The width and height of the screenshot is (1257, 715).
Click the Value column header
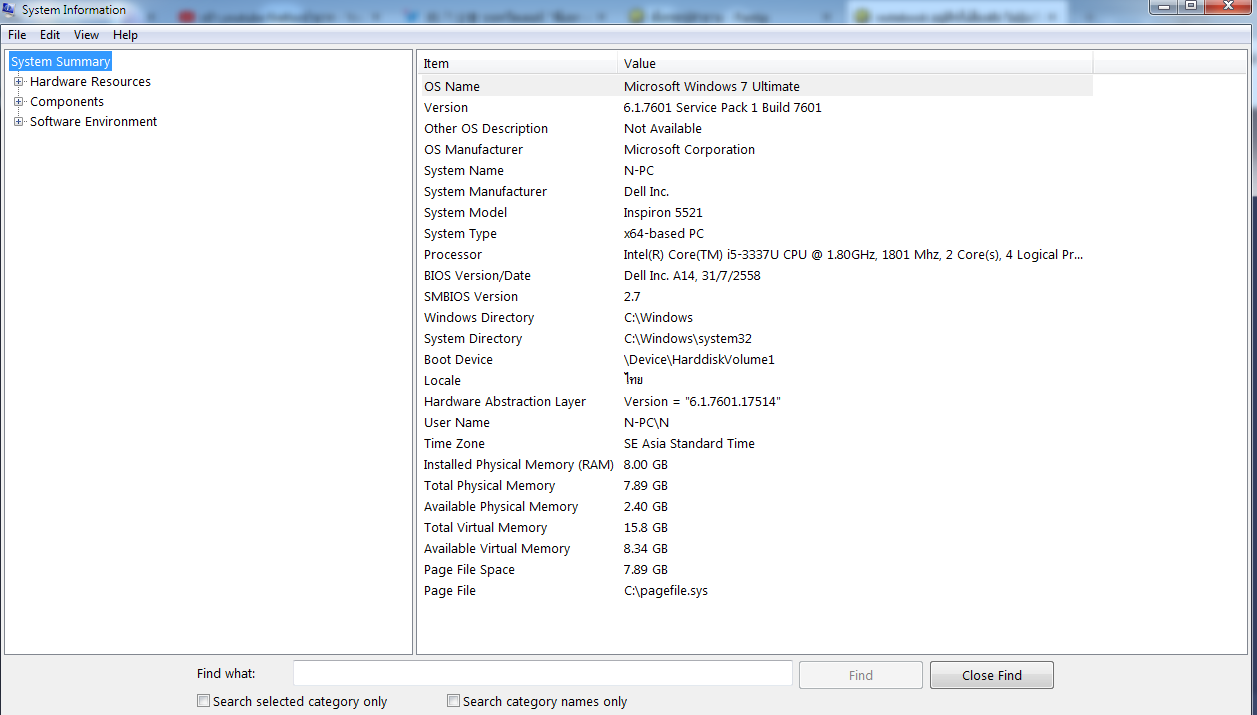tap(855, 64)
